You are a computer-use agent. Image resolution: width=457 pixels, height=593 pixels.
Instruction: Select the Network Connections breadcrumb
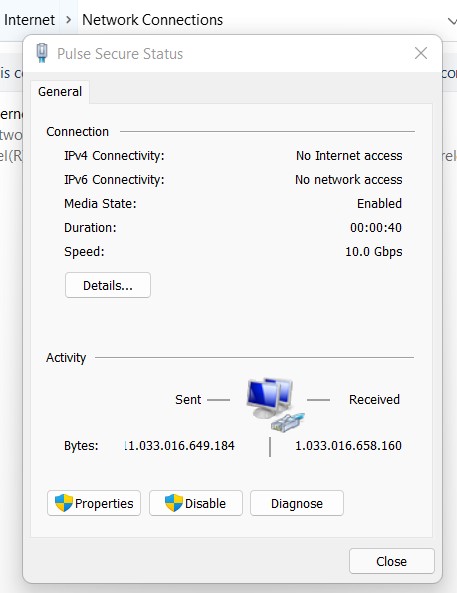coord(152,20)
